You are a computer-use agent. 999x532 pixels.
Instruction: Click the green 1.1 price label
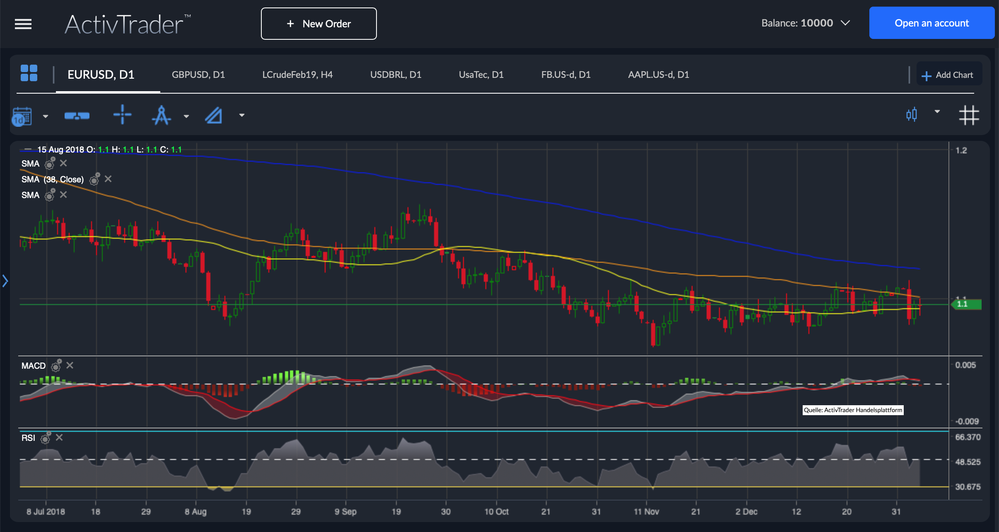coord(965,305)
